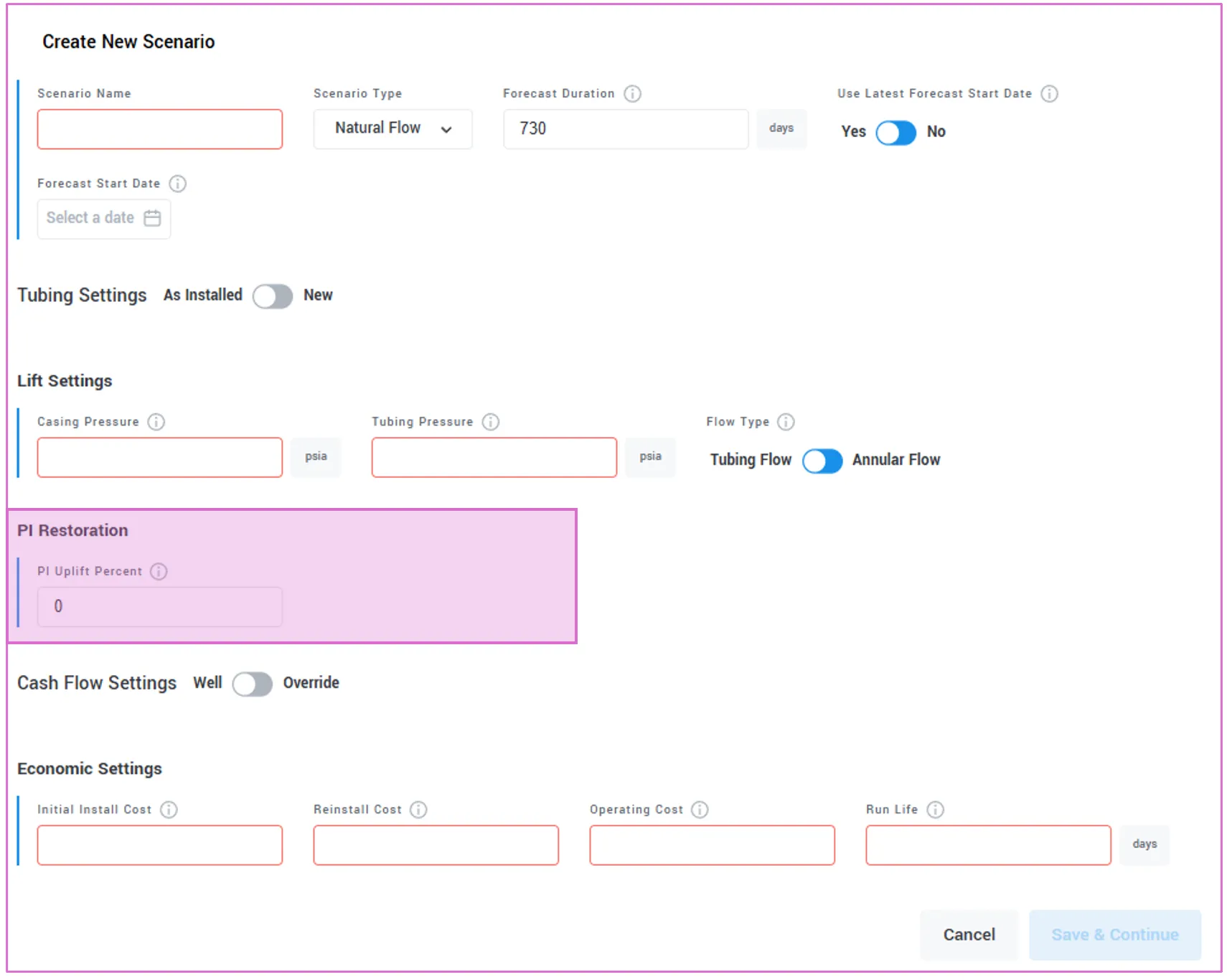The width and height of the screenshot is (1227, 980).
Task: Click the Override label
Action: coord(311,682)
